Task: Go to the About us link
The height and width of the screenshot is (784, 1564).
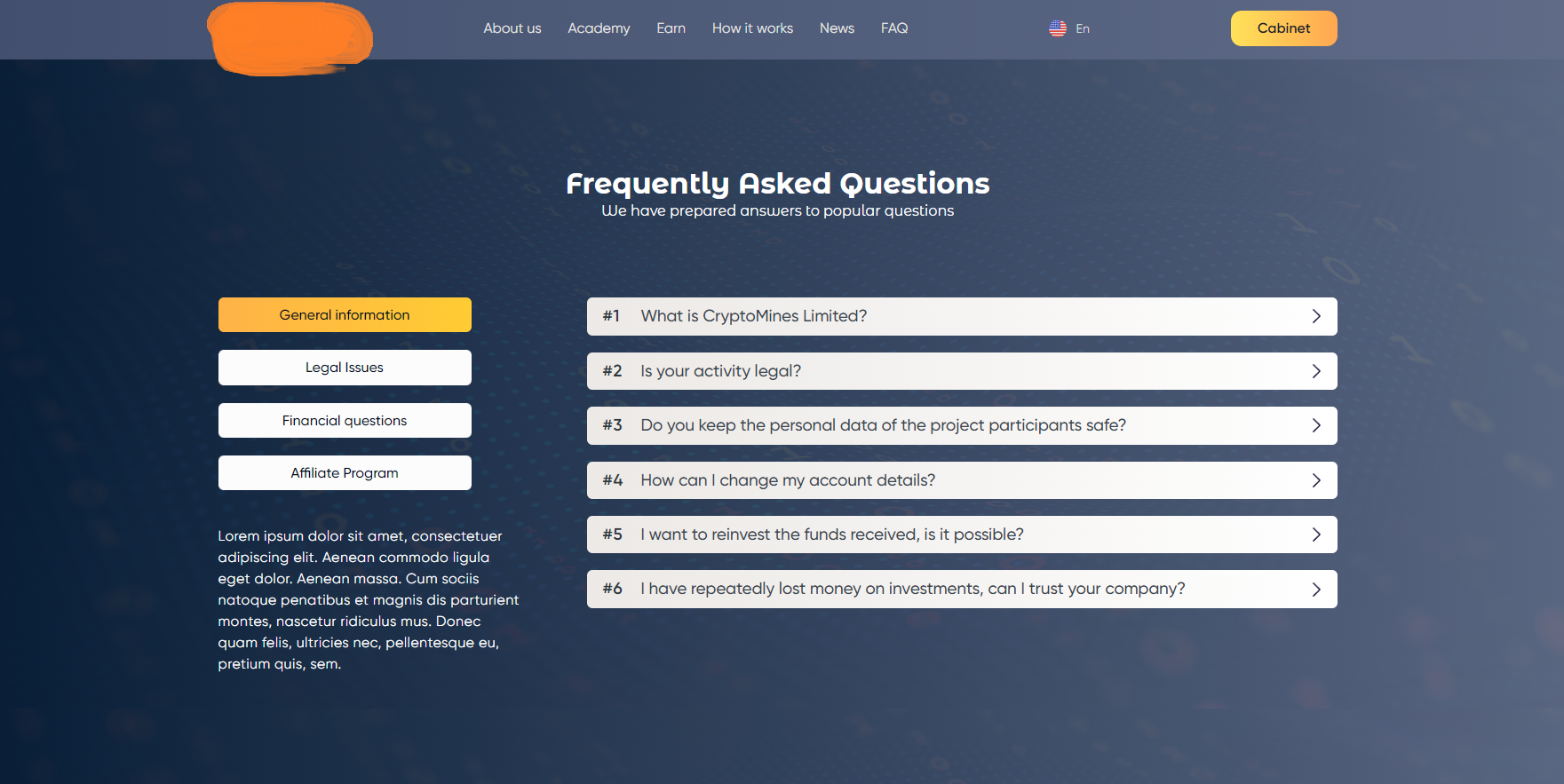Action: click(512, 28)
